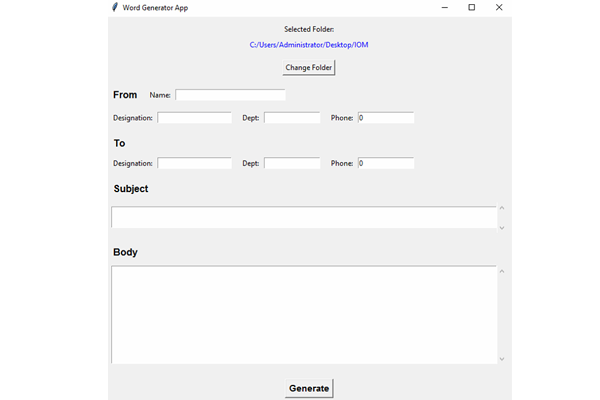Viewport: 600px width, 400px height.
Task: Click the Body scrollbar up arrow
Action: pyautogui.click(x=502, y=271)
